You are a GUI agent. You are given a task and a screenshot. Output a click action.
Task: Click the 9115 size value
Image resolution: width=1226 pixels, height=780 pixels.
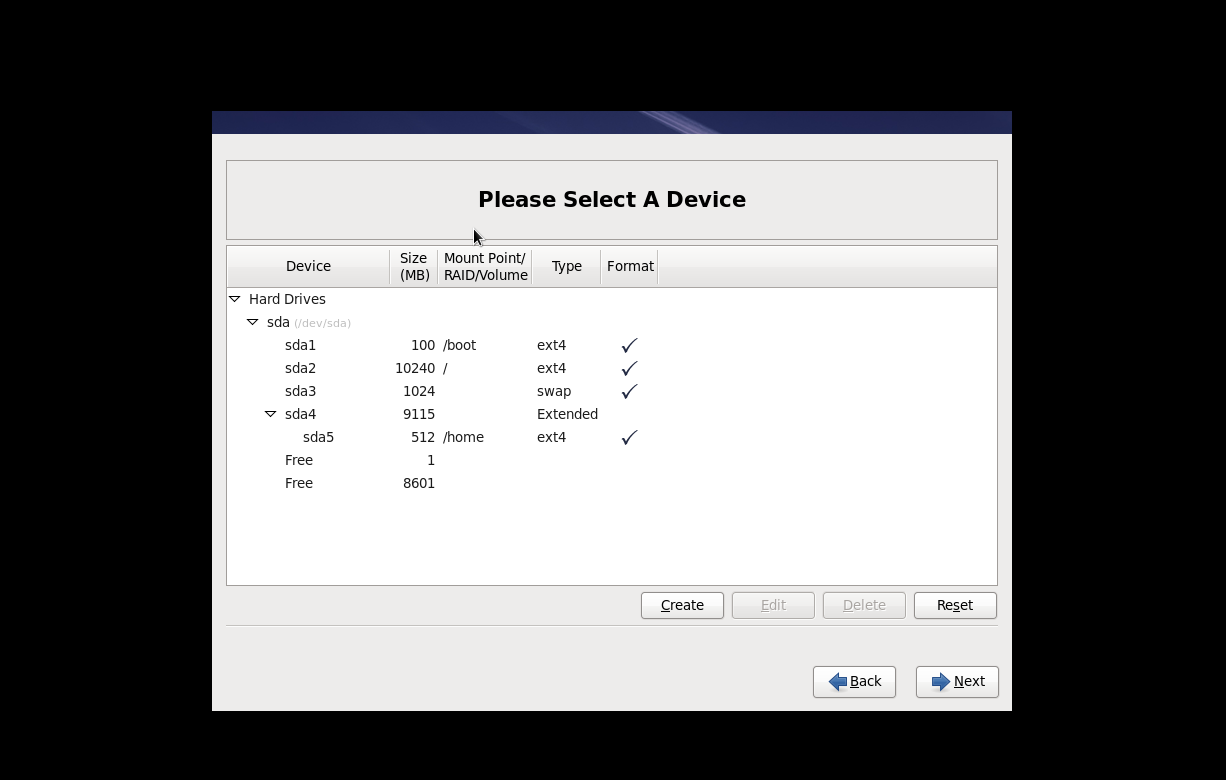[419, 414]
